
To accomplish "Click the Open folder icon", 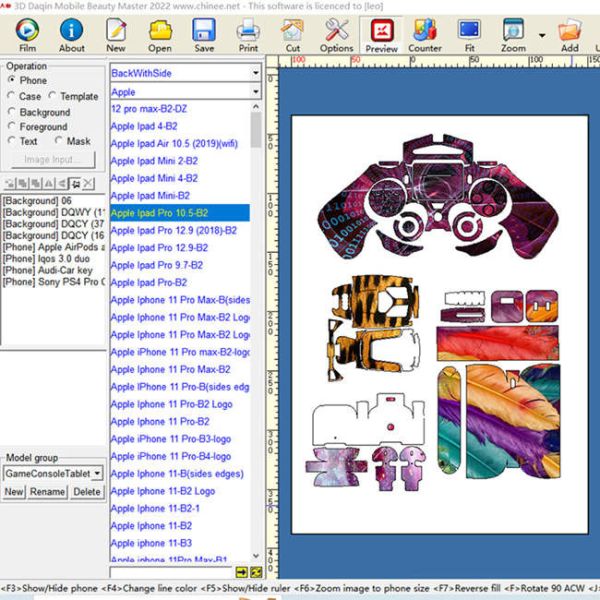I will (x=160, y=30).
